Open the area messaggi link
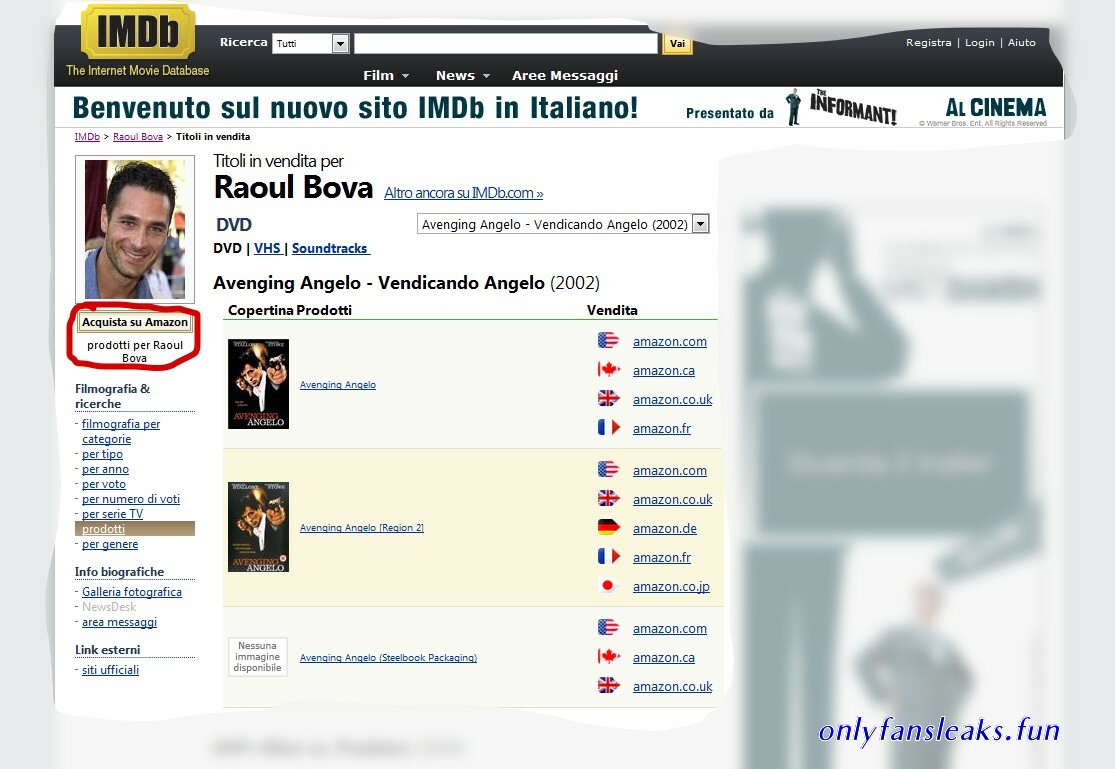Viewport: 1115px width, 769px height. click(119, 622)
